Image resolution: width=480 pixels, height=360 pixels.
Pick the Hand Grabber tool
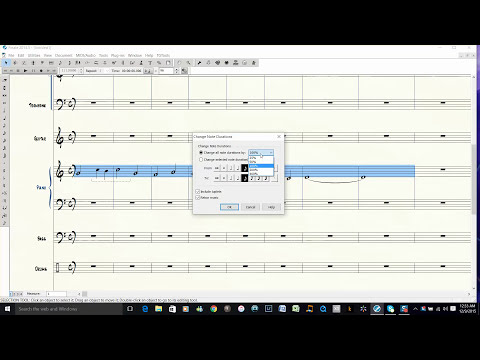pyautogui.click(x=179, y=63)
